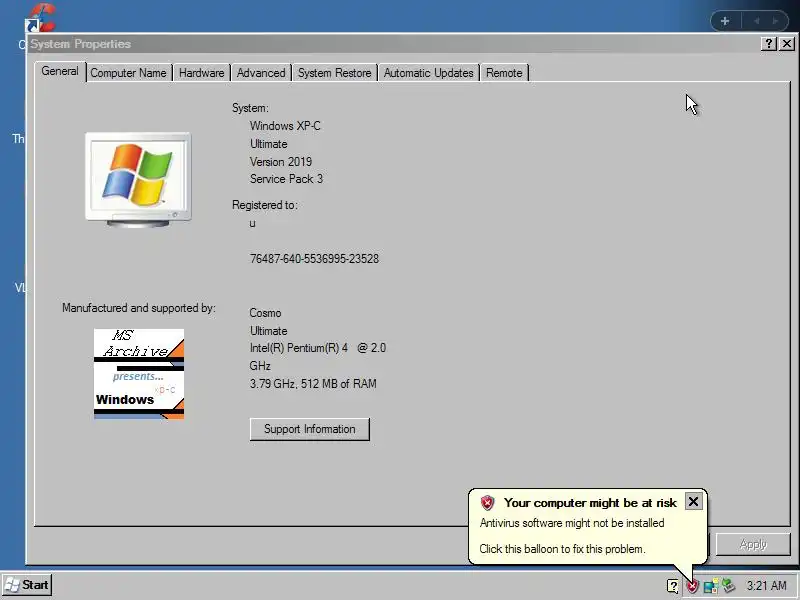Click the red shield icon in the balloon
The height and width of the screenshot is (600, 800).
click(487, 503)
